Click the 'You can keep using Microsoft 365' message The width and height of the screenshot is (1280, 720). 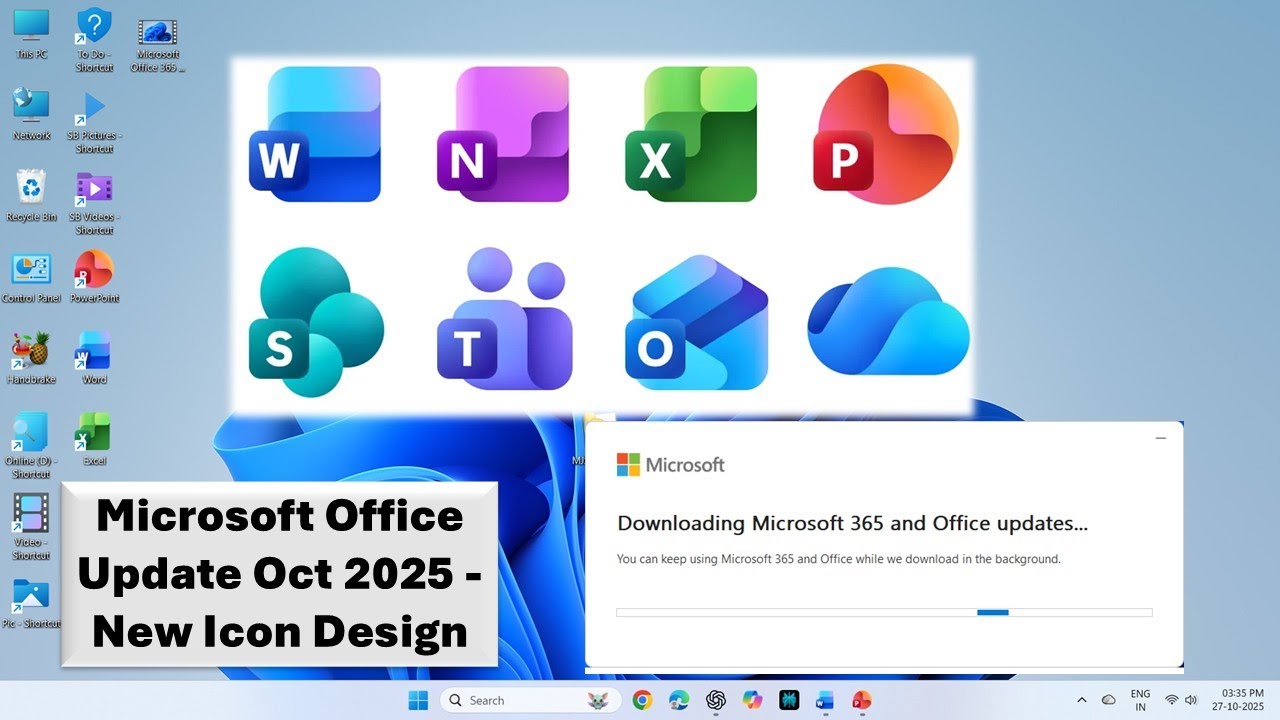tap(838, 559)
